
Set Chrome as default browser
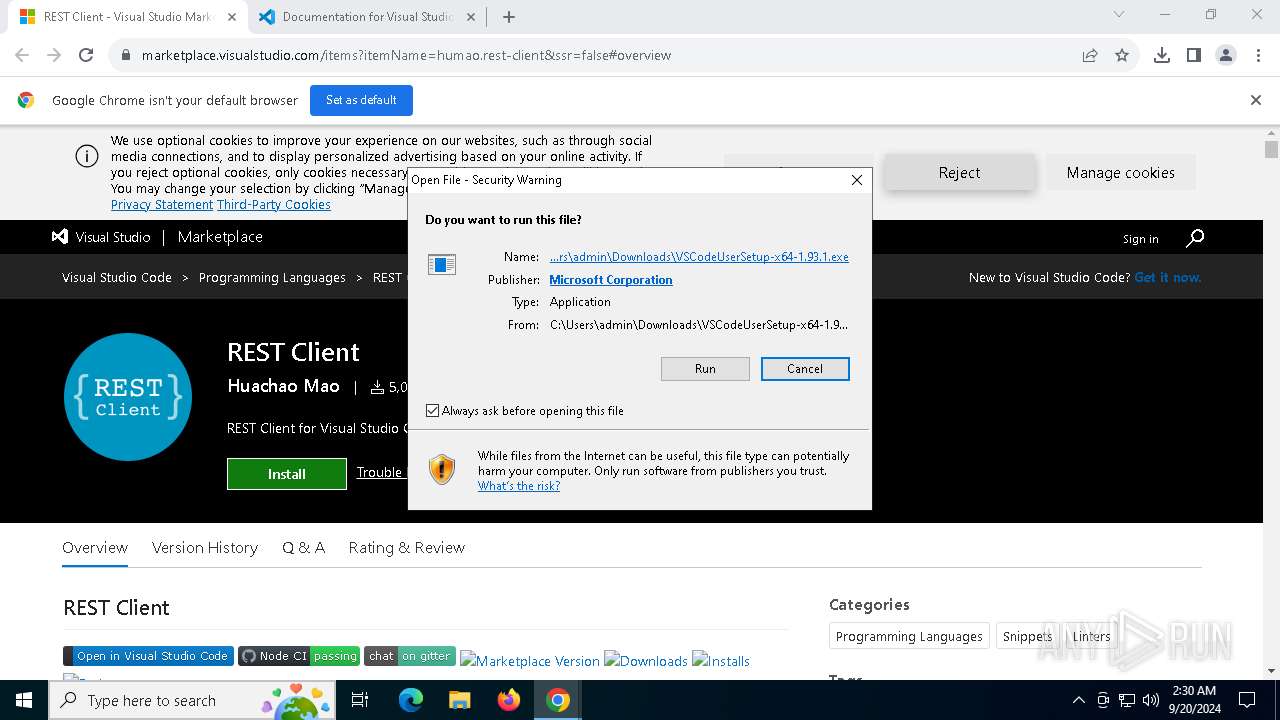(x=361, y=100)
